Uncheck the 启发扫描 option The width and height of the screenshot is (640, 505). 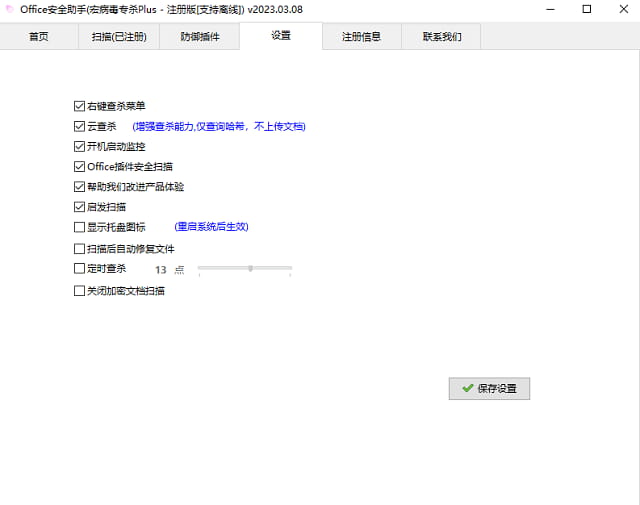pyautogui.click(x=80, y=207)
